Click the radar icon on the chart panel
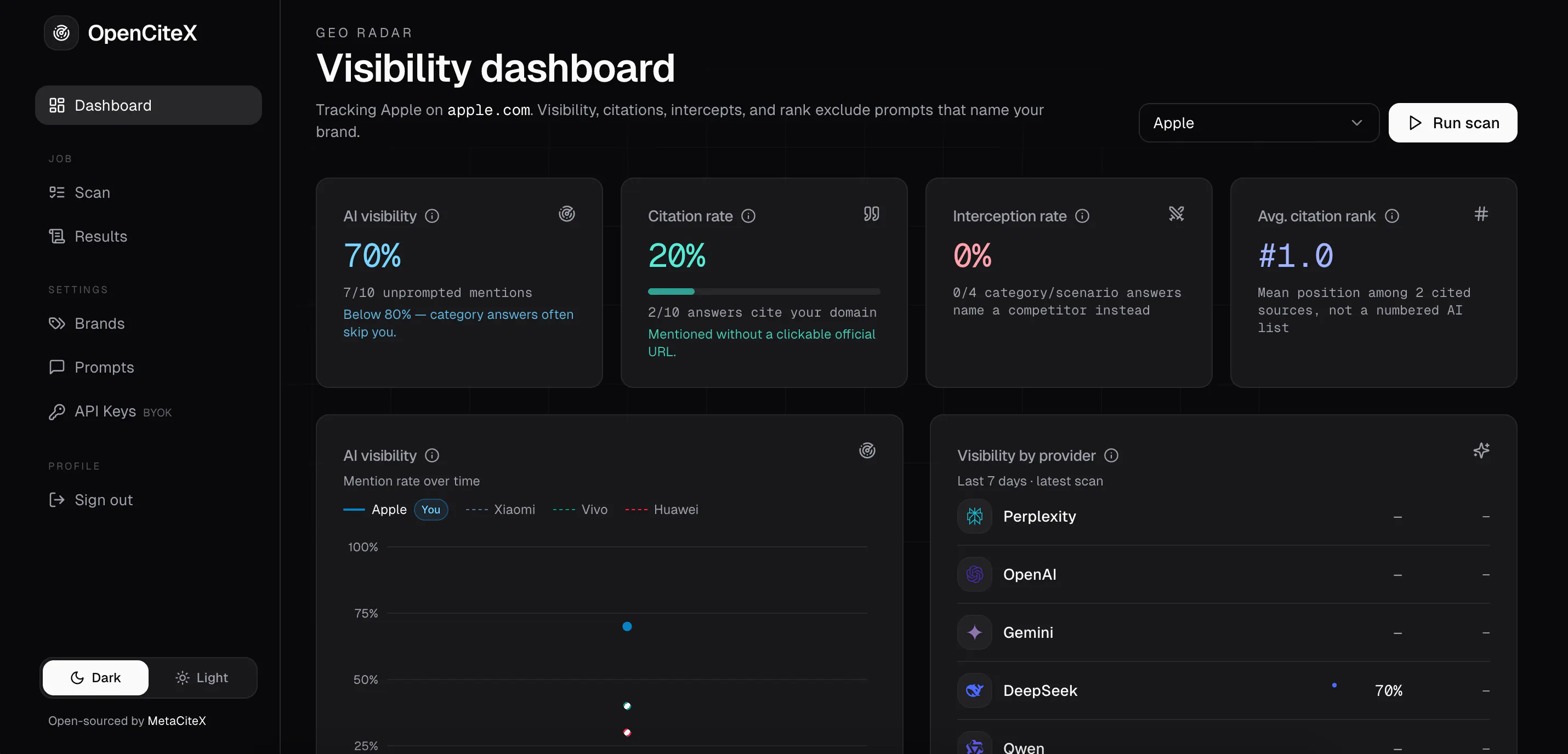This screenshot has height=754, width=1568. (867, 451)
